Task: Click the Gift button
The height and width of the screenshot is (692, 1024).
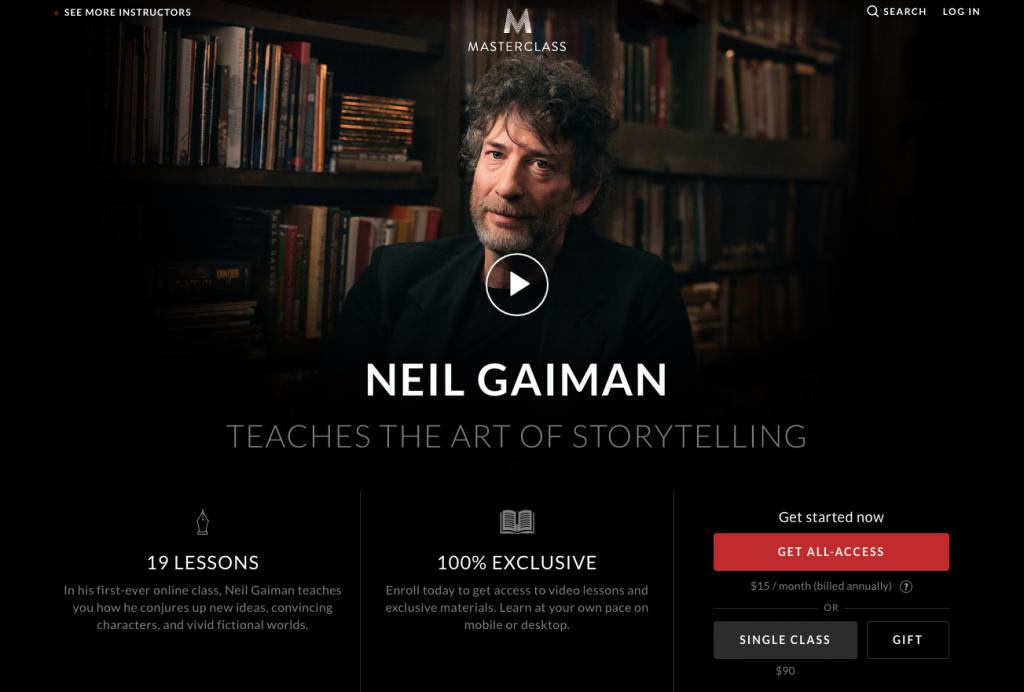Action: pos(908,640)
